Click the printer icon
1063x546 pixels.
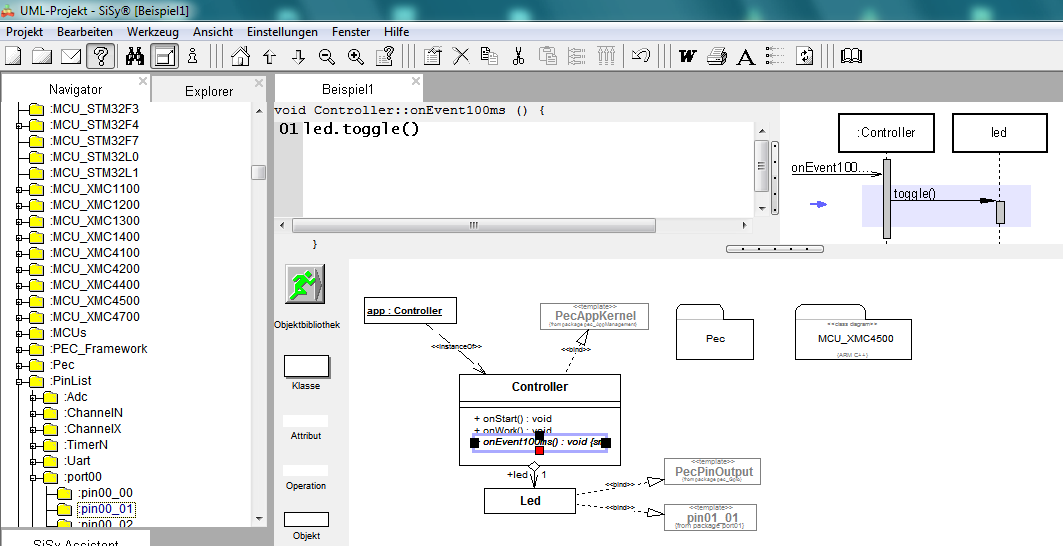(716, 56)
